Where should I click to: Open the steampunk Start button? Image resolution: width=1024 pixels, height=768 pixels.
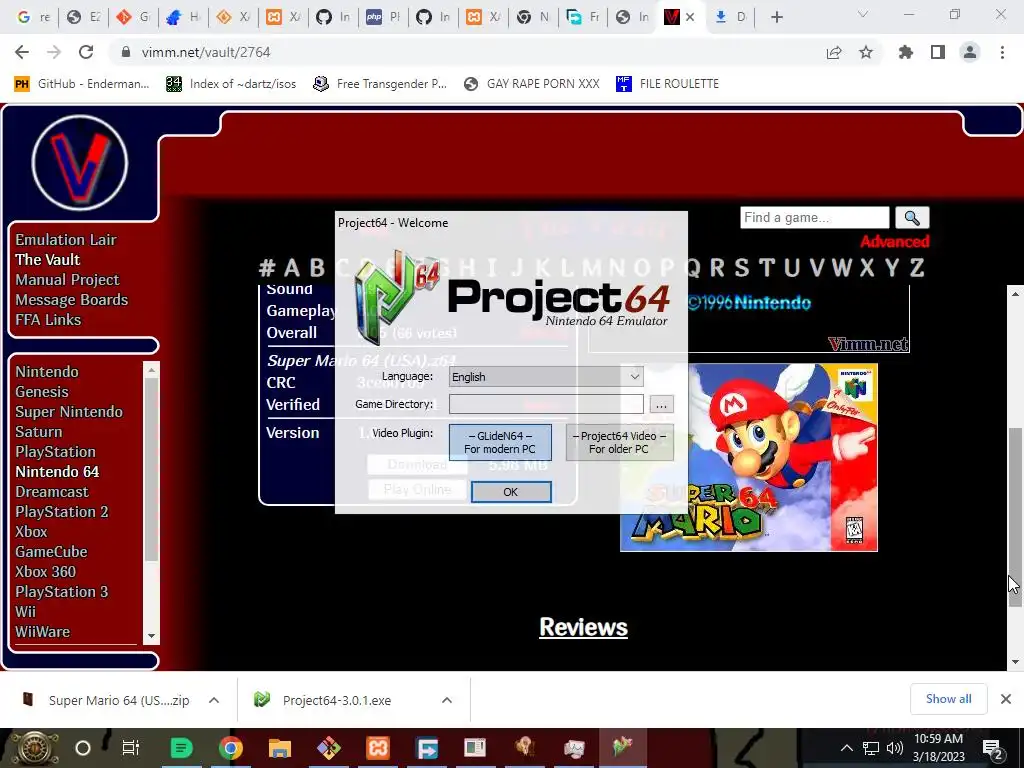click(x=33, y=748)
